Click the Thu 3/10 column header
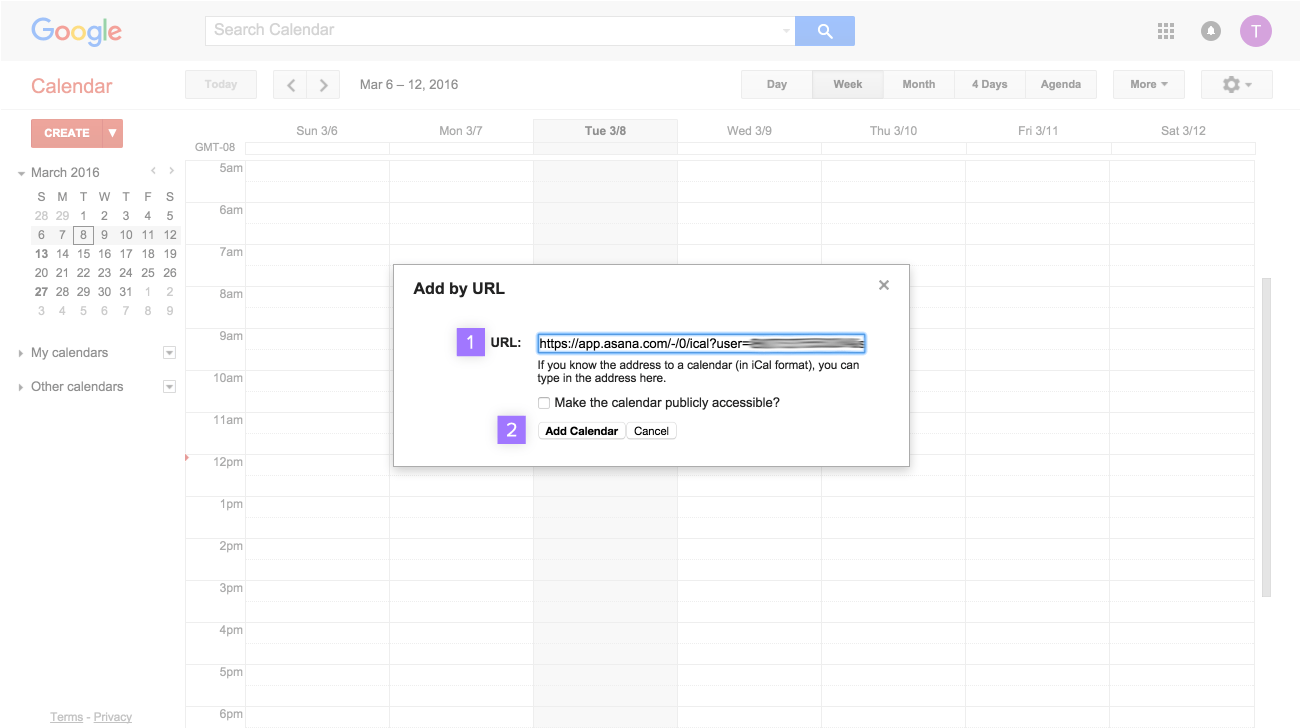This screenshot has width=1300, height=728. click(893, 131)
